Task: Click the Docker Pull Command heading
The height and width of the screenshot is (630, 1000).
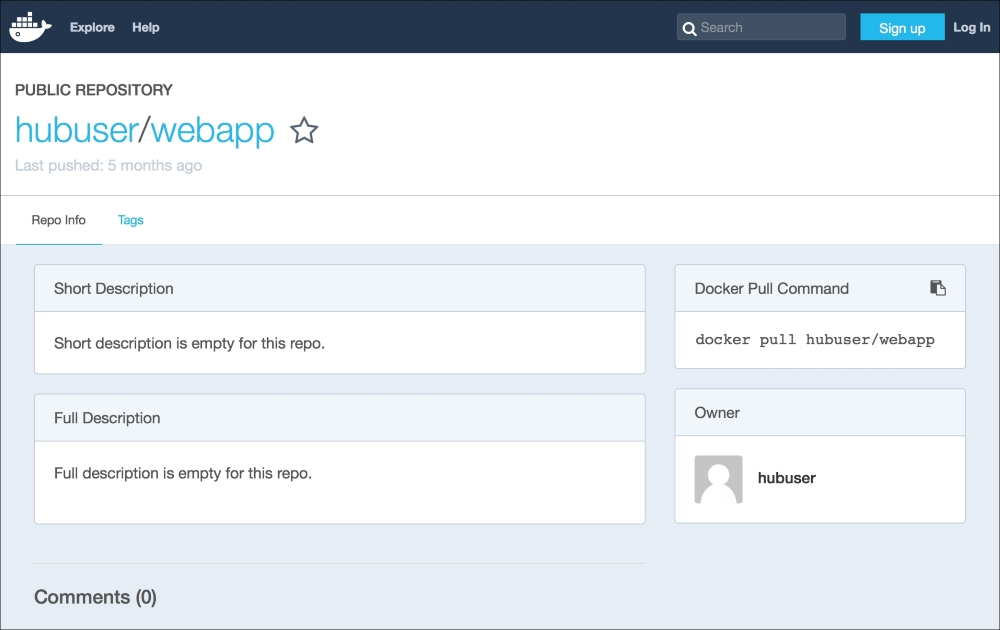Action: click(772, 289)
